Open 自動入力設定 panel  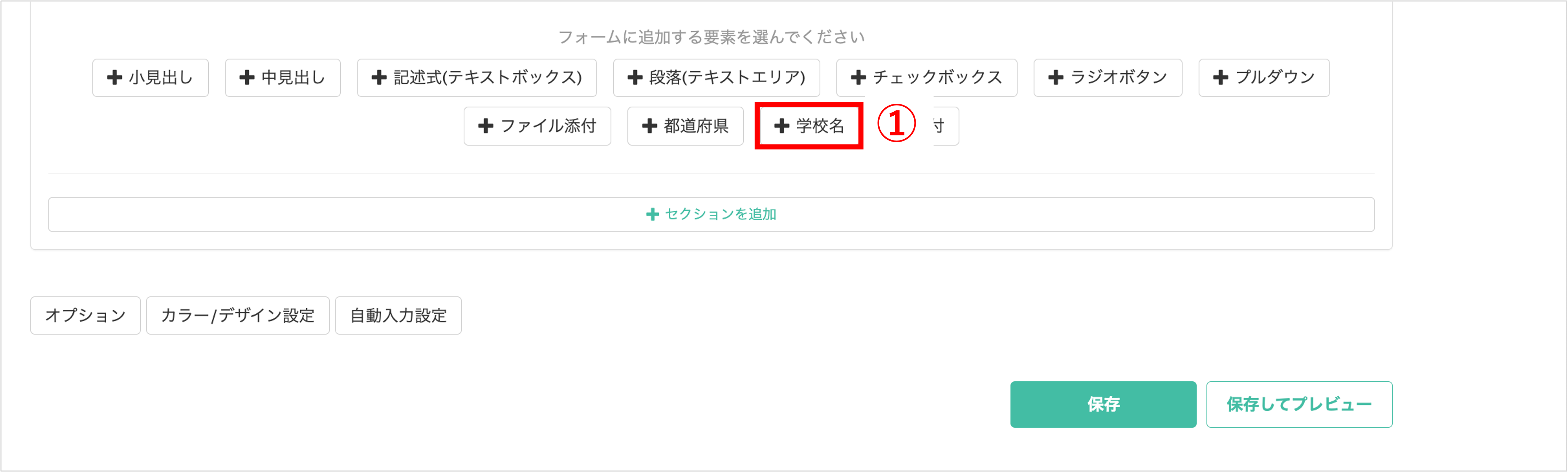[x=398, y=316]
